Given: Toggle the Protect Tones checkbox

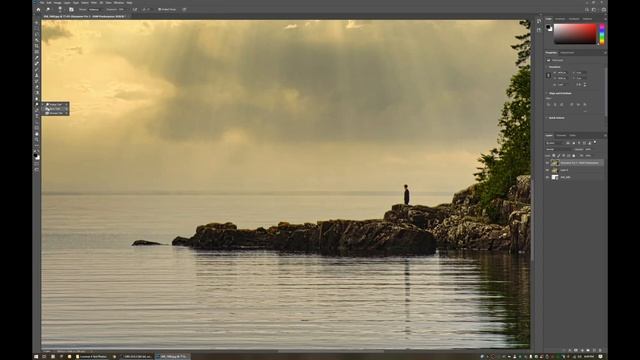Looking at the screenshot, I should coord(160,9).
